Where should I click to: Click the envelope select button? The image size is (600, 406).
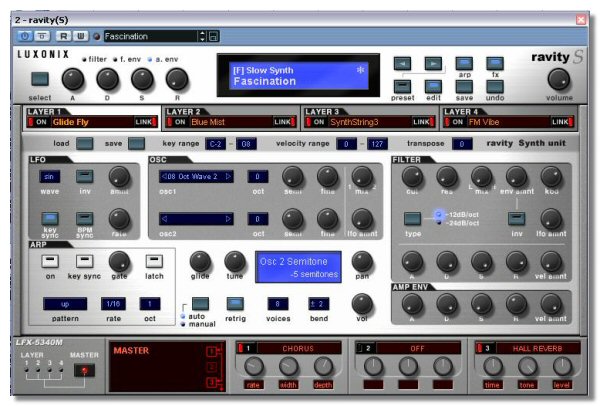[40, 79]
